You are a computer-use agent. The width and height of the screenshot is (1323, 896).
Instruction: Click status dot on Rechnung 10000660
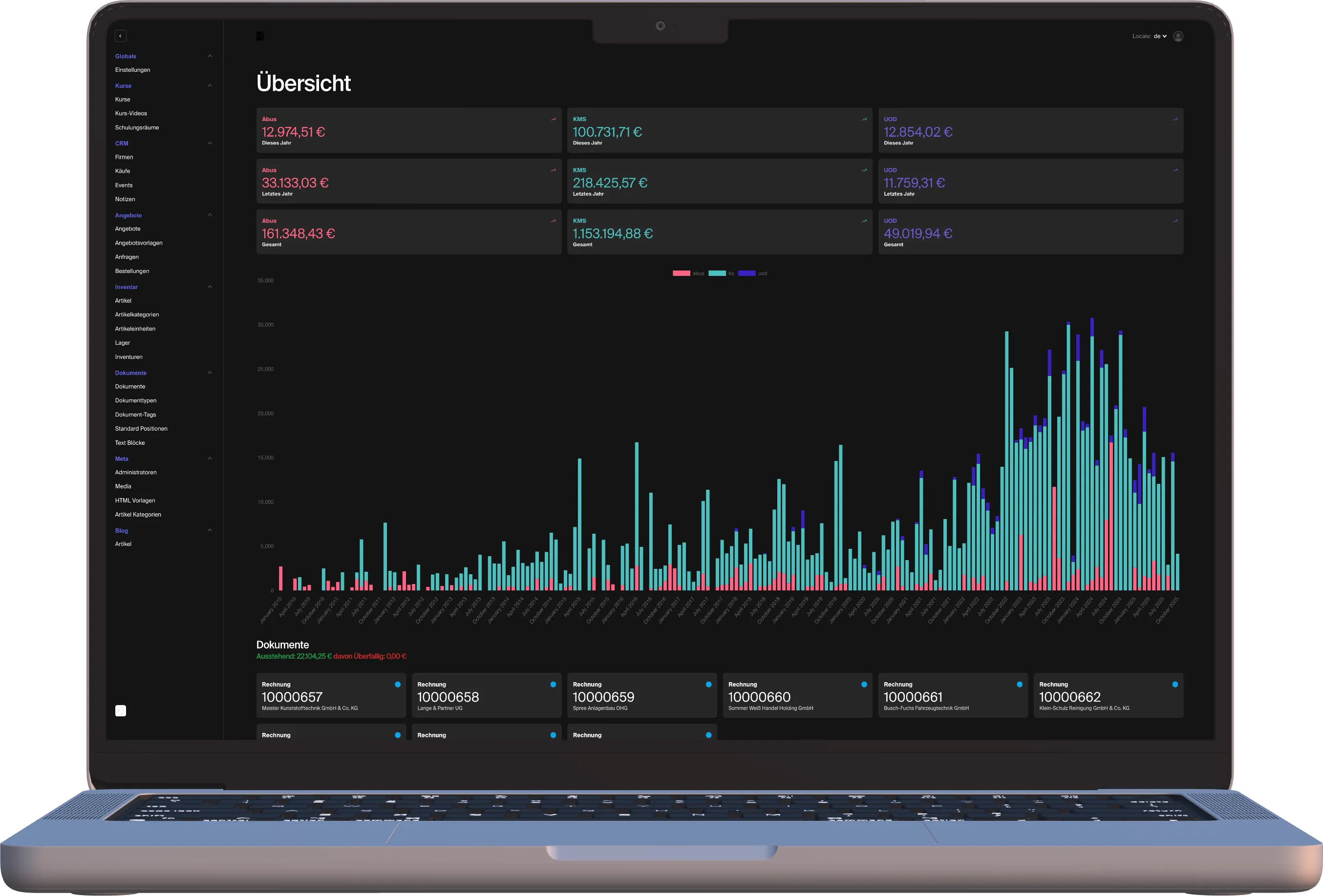864,685
